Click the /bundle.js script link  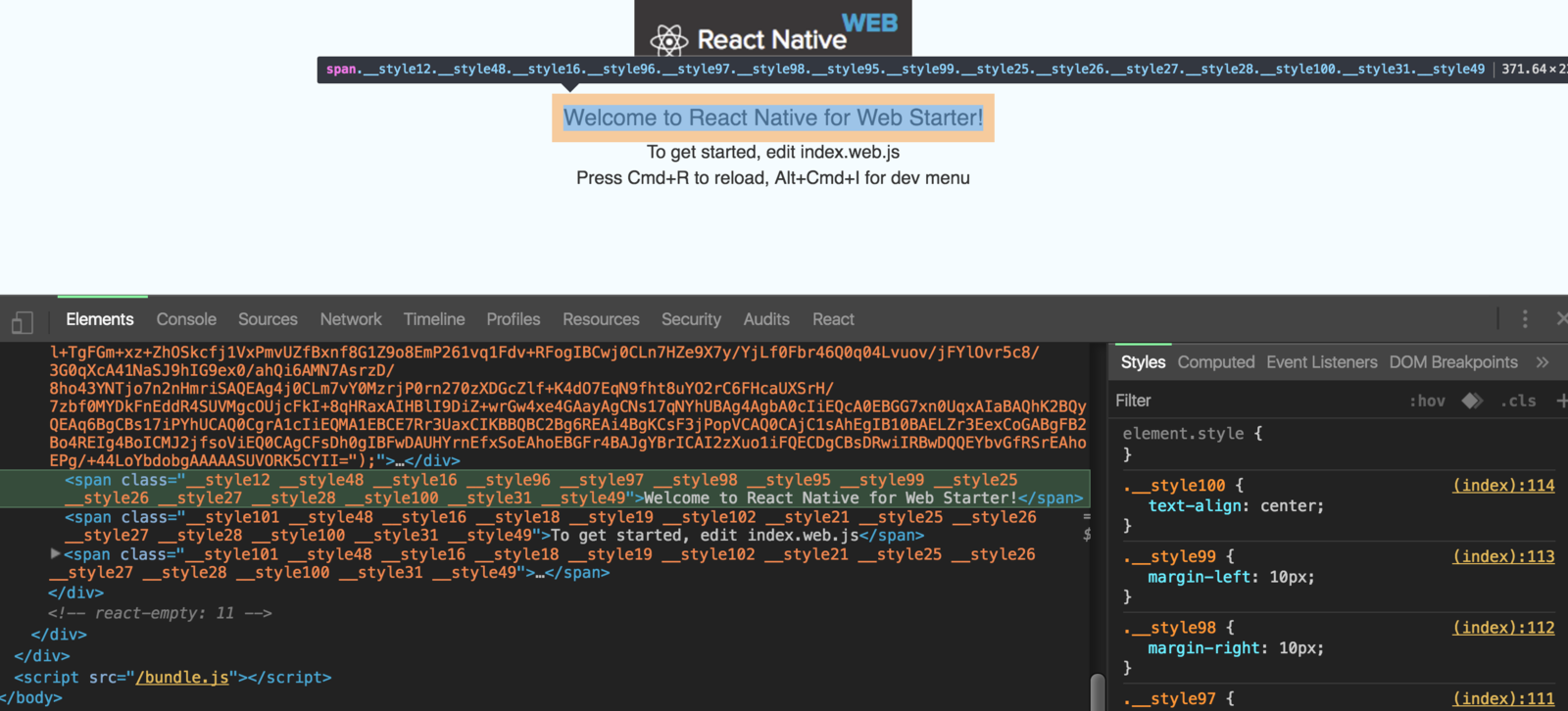point(182,678)
